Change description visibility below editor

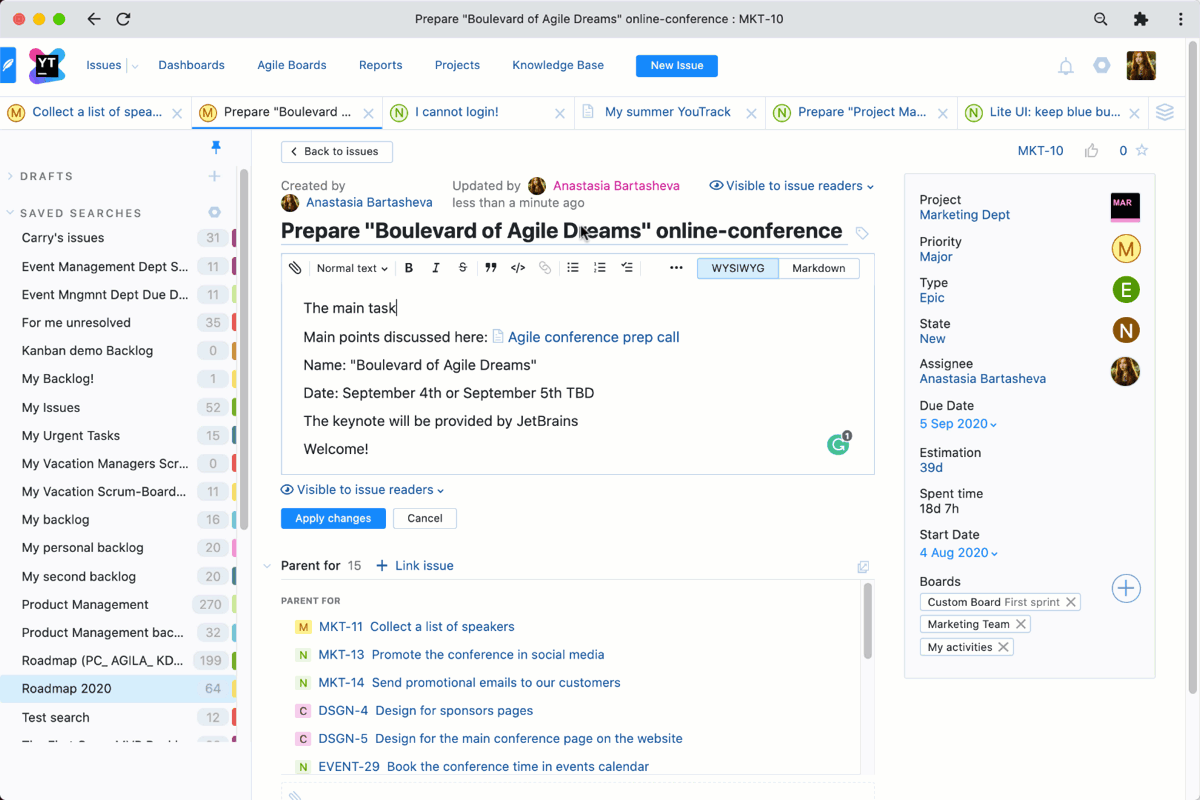click(x=363, y=490)
